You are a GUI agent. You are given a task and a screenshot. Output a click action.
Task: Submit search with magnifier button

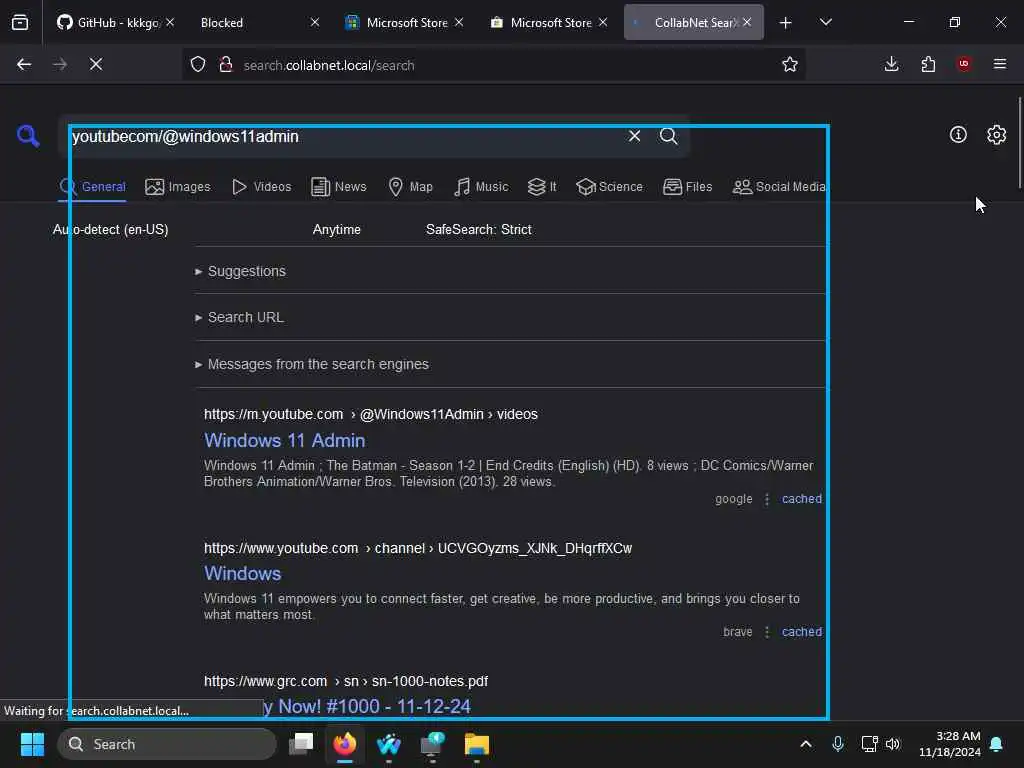669,136
